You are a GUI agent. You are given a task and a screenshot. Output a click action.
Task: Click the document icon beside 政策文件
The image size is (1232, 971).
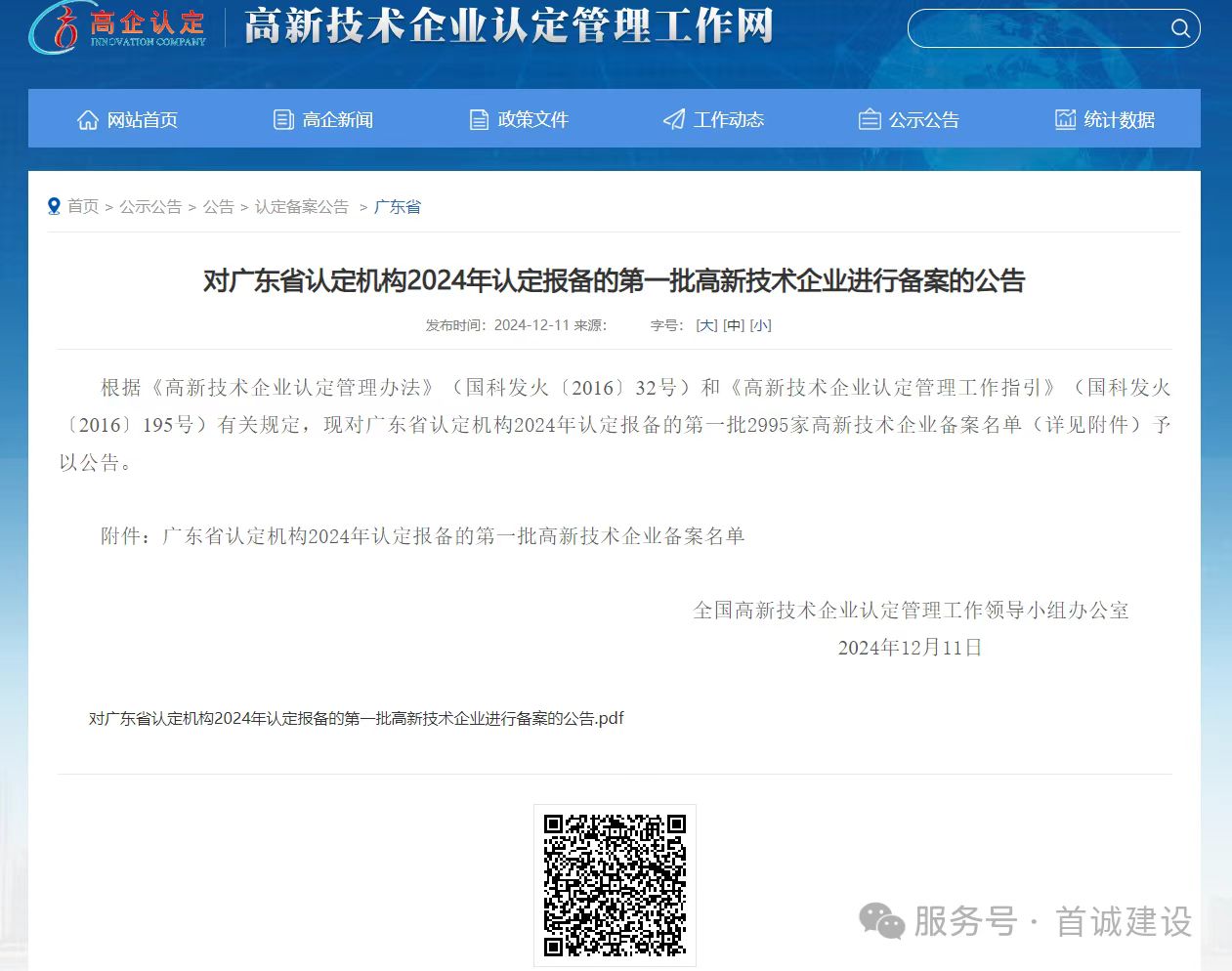pyautogui.click(x=479, y=120)
